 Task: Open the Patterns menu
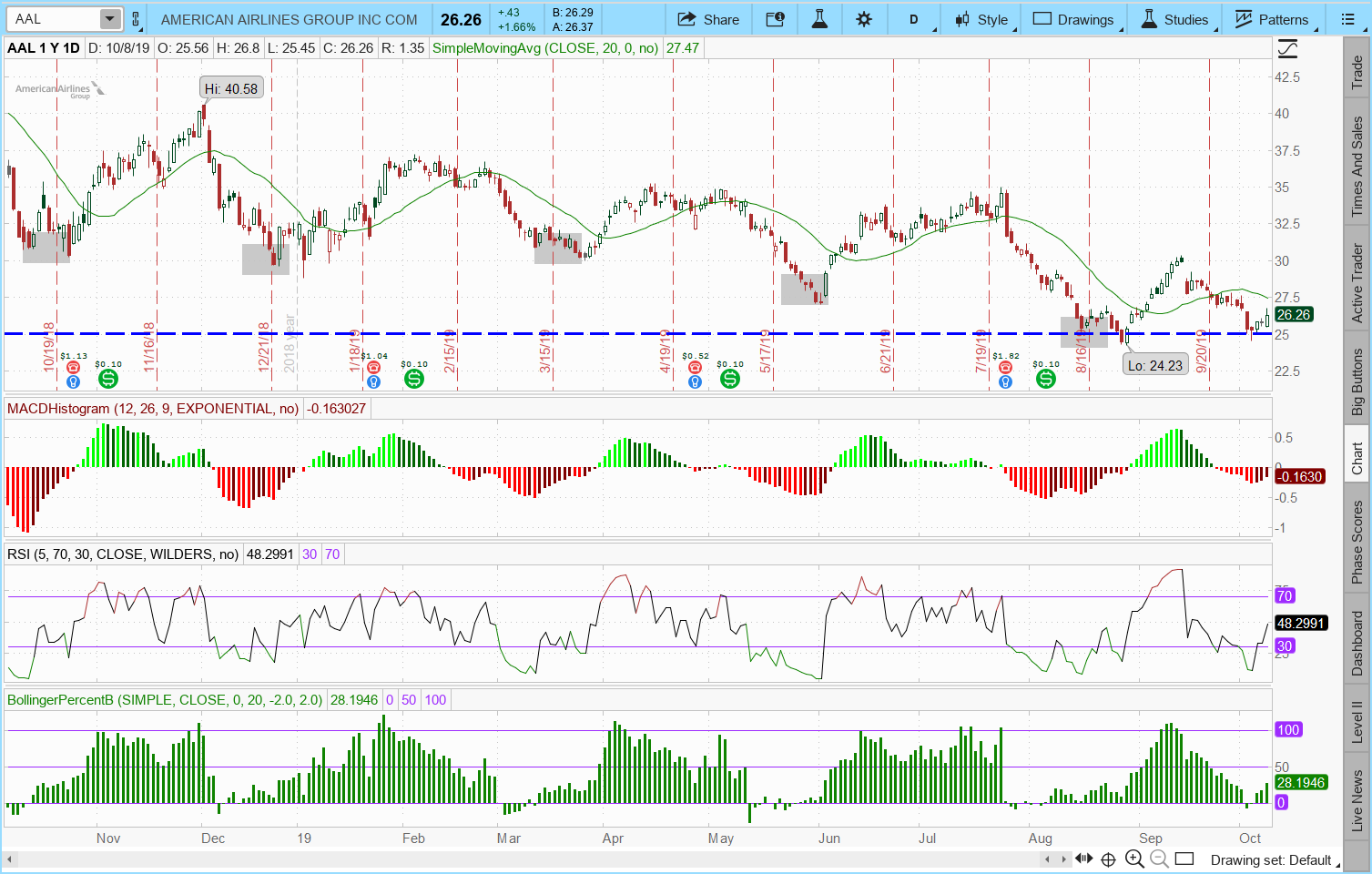[x=1271, y=19]
